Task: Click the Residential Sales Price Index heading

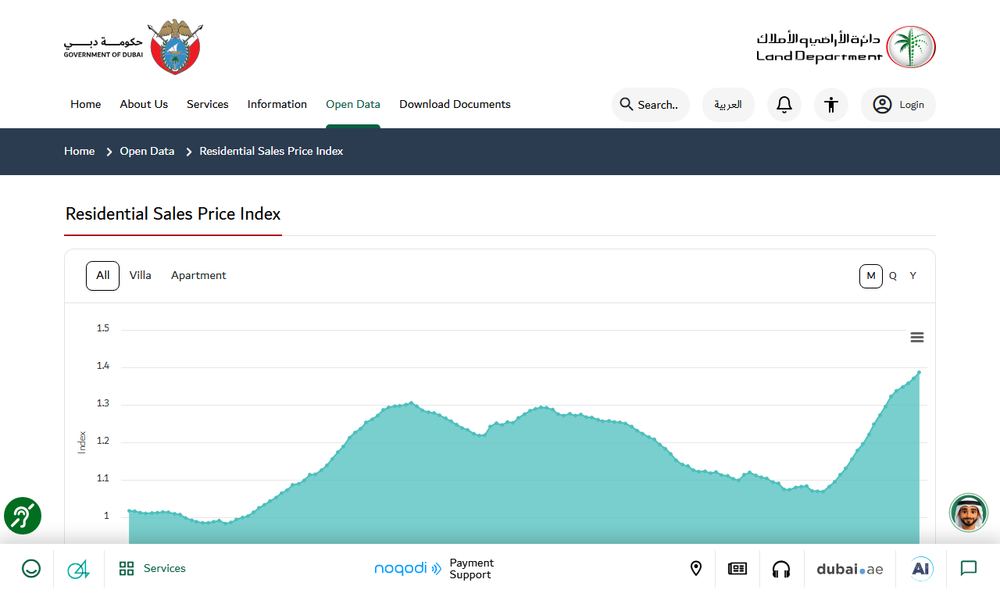Action: 173,214
